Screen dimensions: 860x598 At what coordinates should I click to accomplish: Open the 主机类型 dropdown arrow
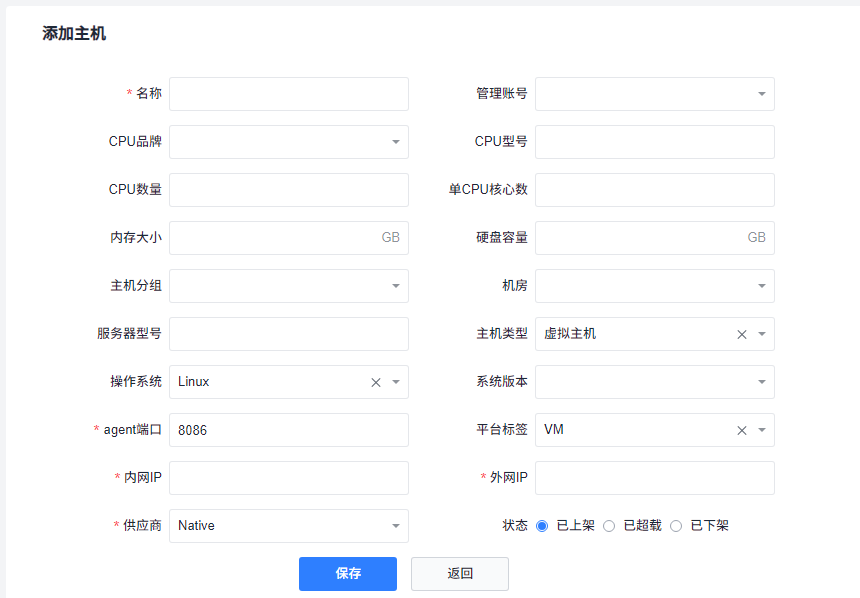pos(762,334)
